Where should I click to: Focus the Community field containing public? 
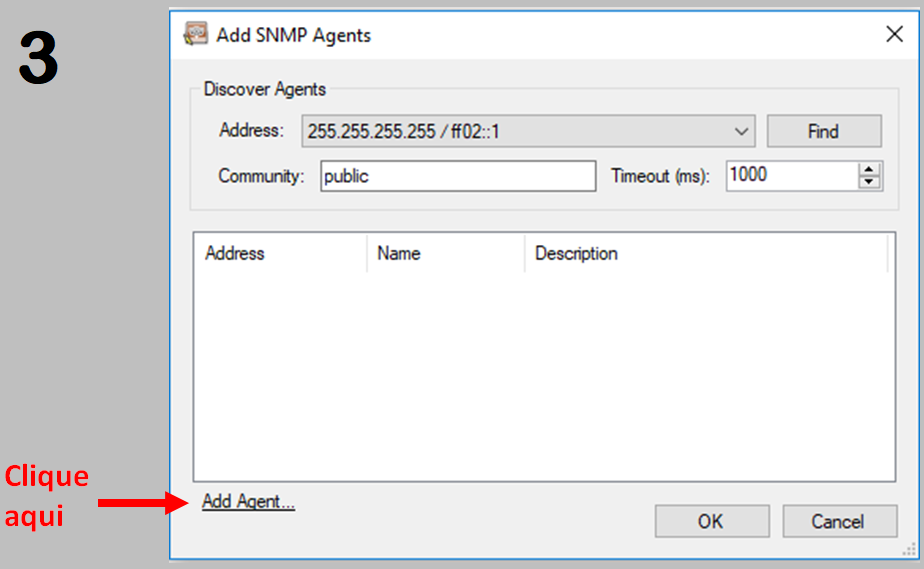tap(457, 176)
